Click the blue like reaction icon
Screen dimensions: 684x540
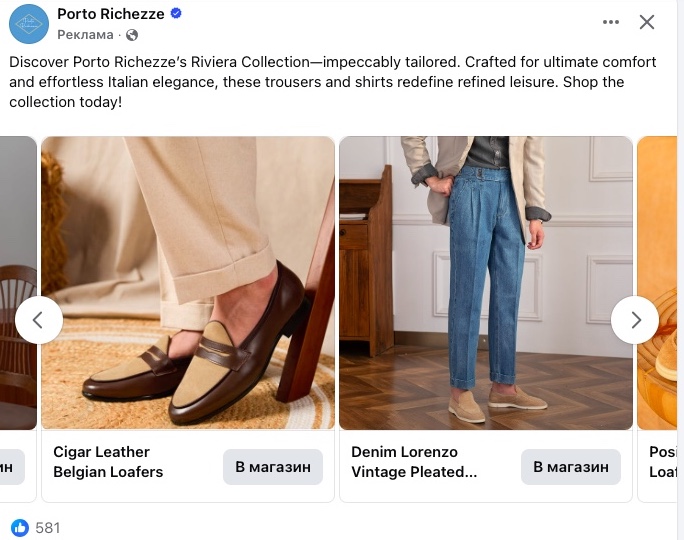tap(20, 527)
